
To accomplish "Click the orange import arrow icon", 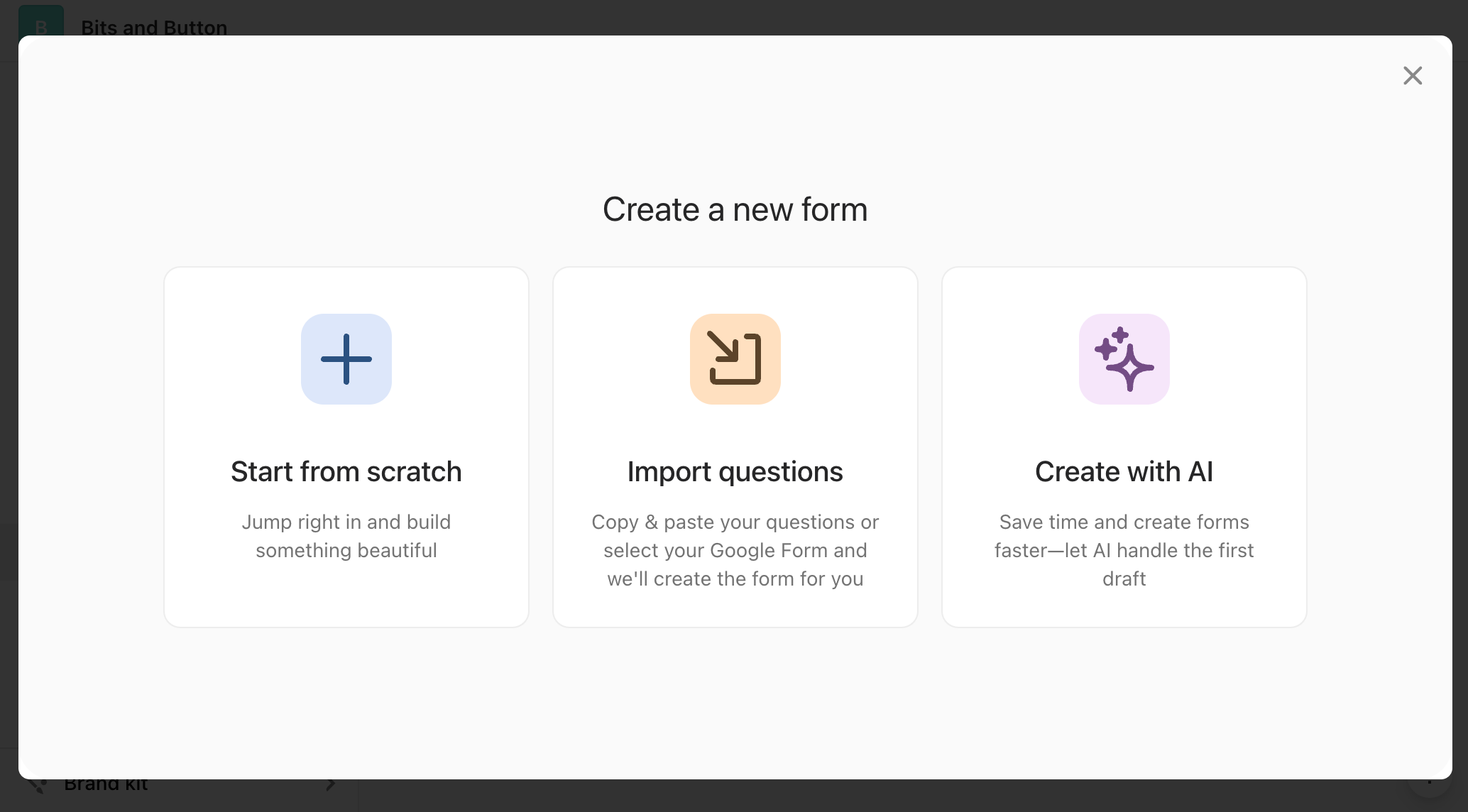I will pyautogui.click(x=735, y=359).
